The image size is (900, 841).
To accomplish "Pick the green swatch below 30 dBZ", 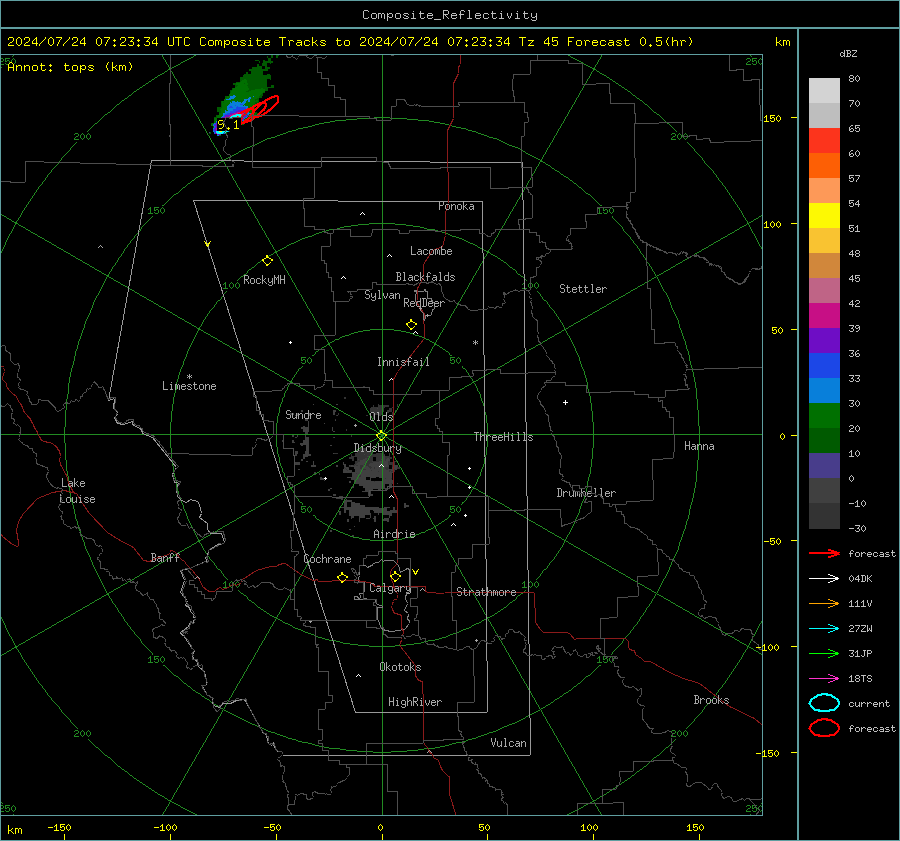I will [824, 415].
